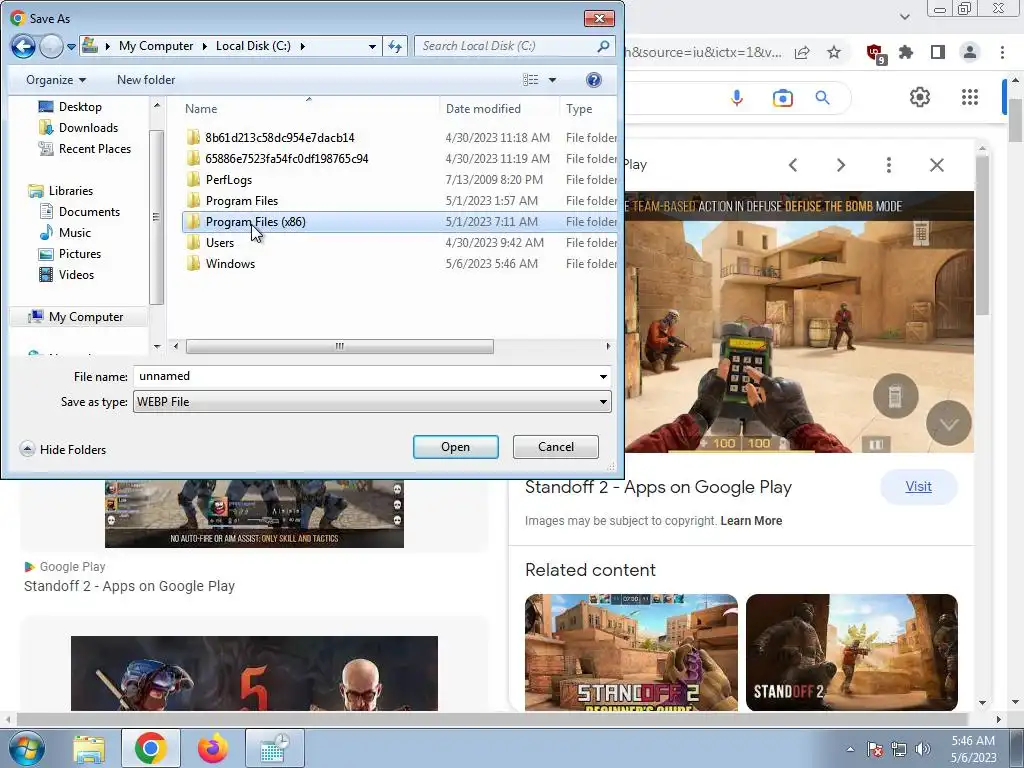
Task: Click the Visit button
Action: pyautogui.click(x=918, y=487)
